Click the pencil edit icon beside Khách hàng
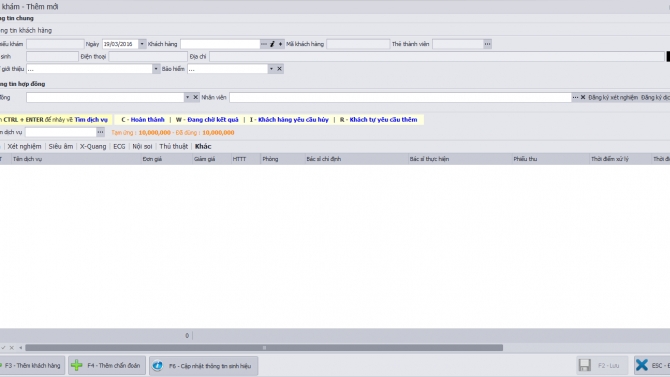670x377 pixels. tap(272, 44)
